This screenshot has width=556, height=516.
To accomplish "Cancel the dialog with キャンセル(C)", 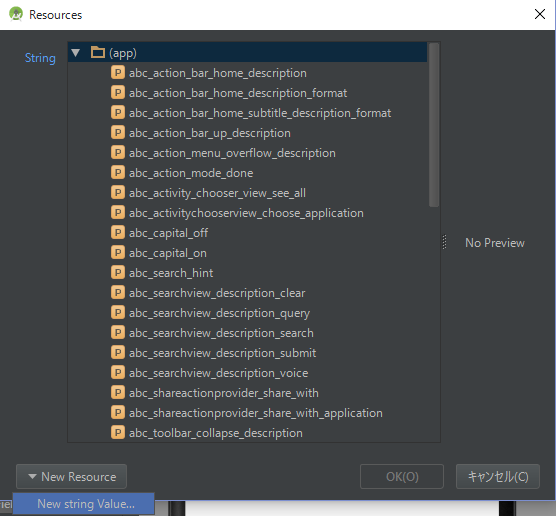I will [498, 477].
